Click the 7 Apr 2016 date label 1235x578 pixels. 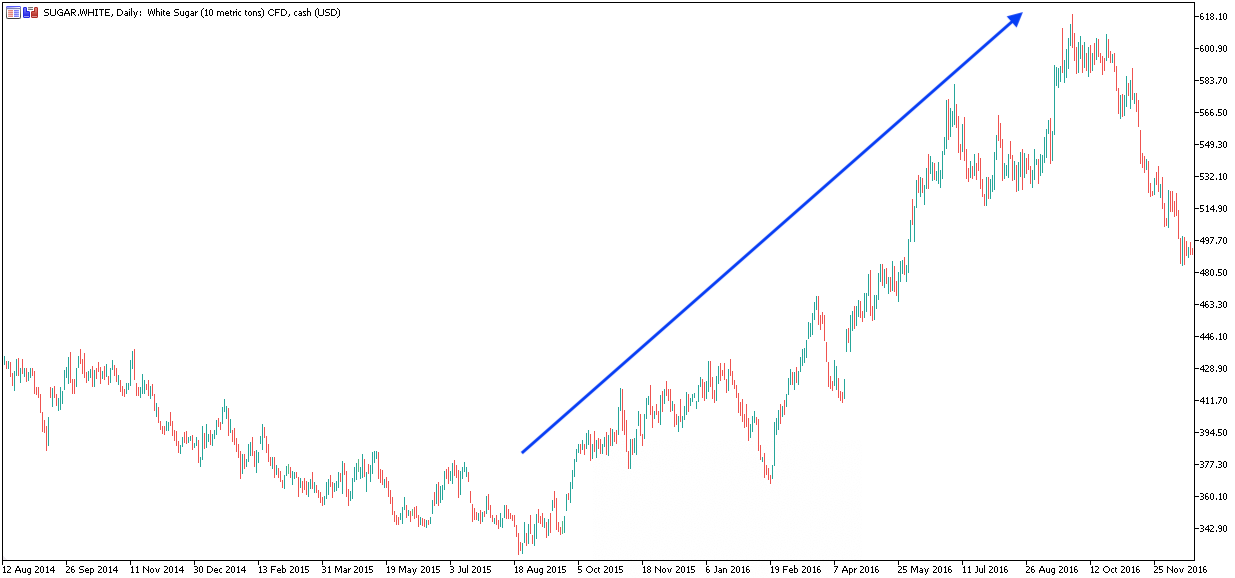(857, 569)
